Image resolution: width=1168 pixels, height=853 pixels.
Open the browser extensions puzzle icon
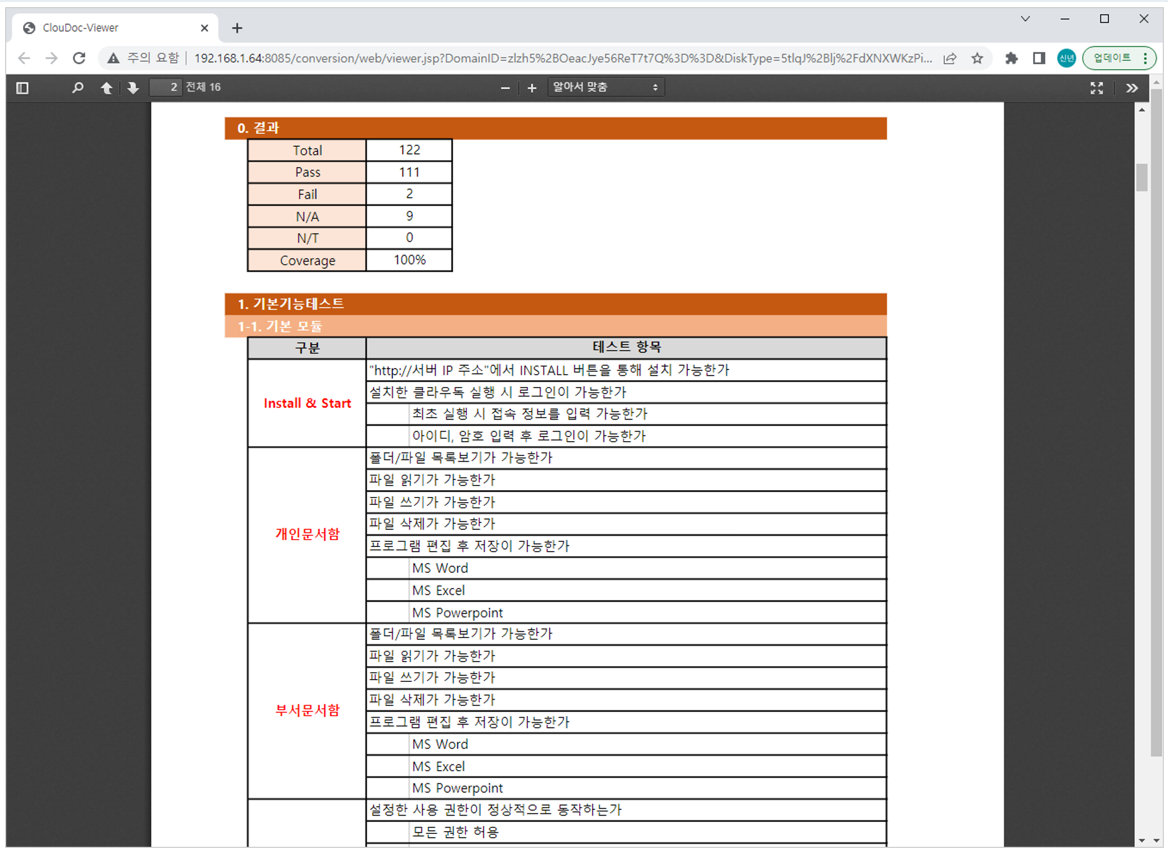(1012, 58)
